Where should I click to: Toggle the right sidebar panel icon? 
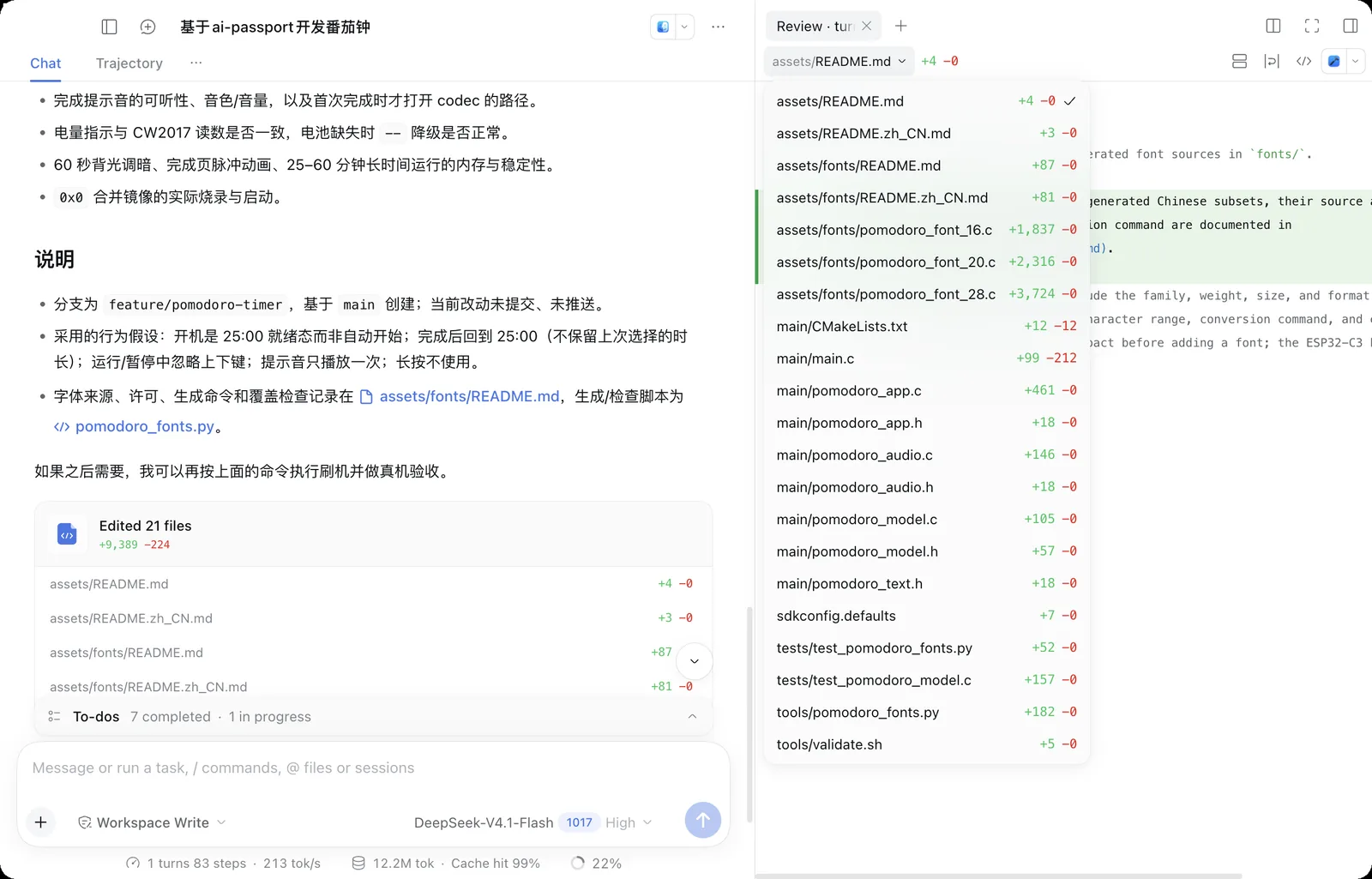tap(1351, 26)
